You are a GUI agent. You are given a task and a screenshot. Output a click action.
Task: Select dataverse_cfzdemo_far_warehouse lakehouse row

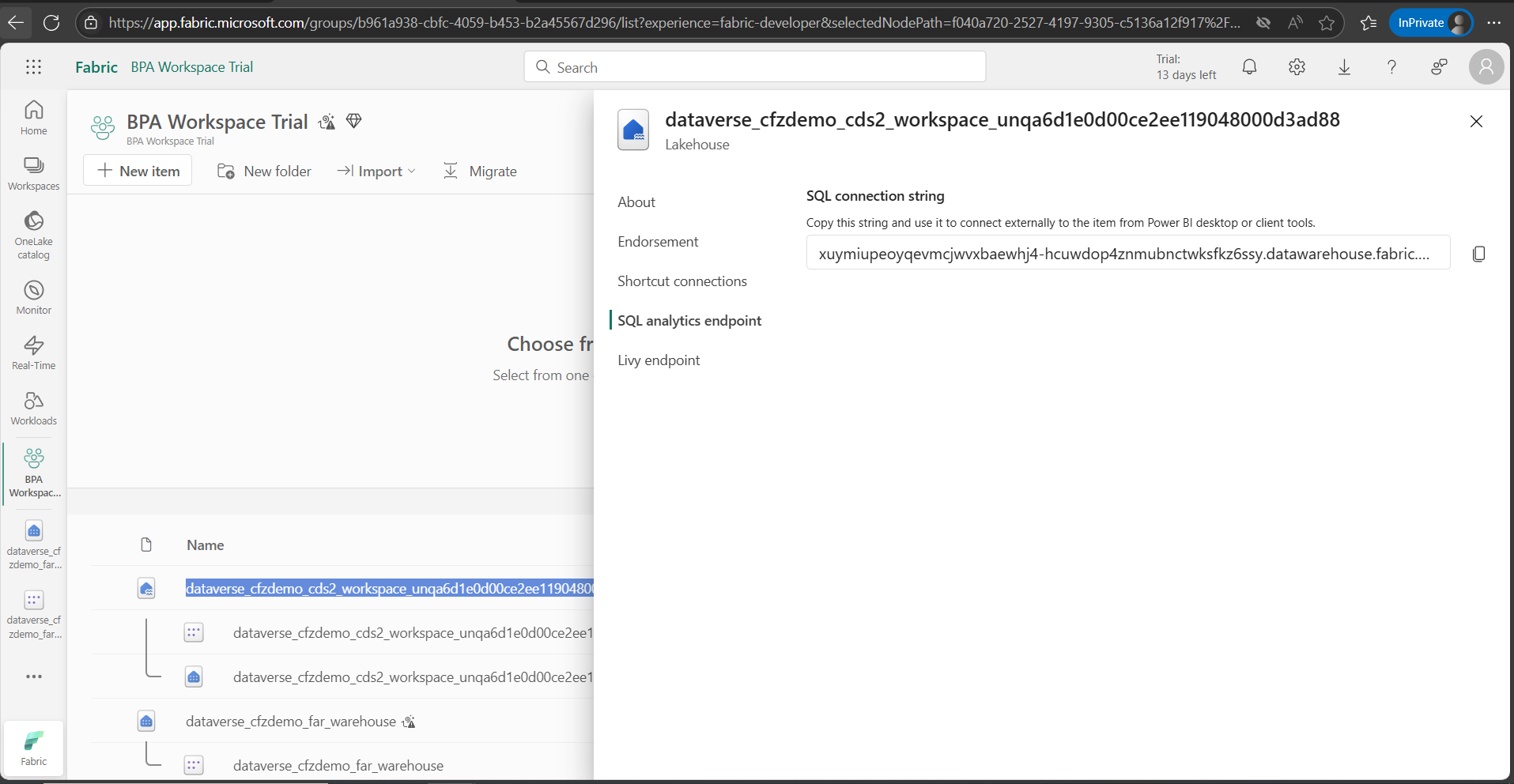[x=290, y=722]
